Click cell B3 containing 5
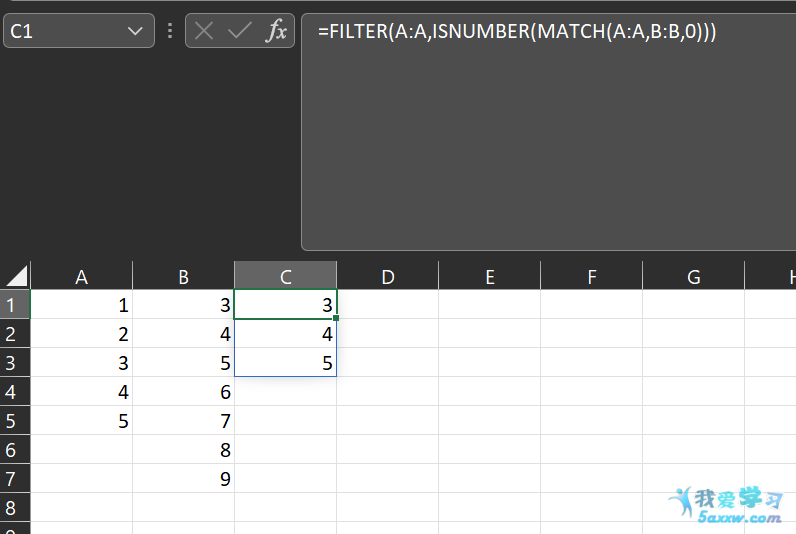Viewport: 796px width, 534px height. point(183,362)
